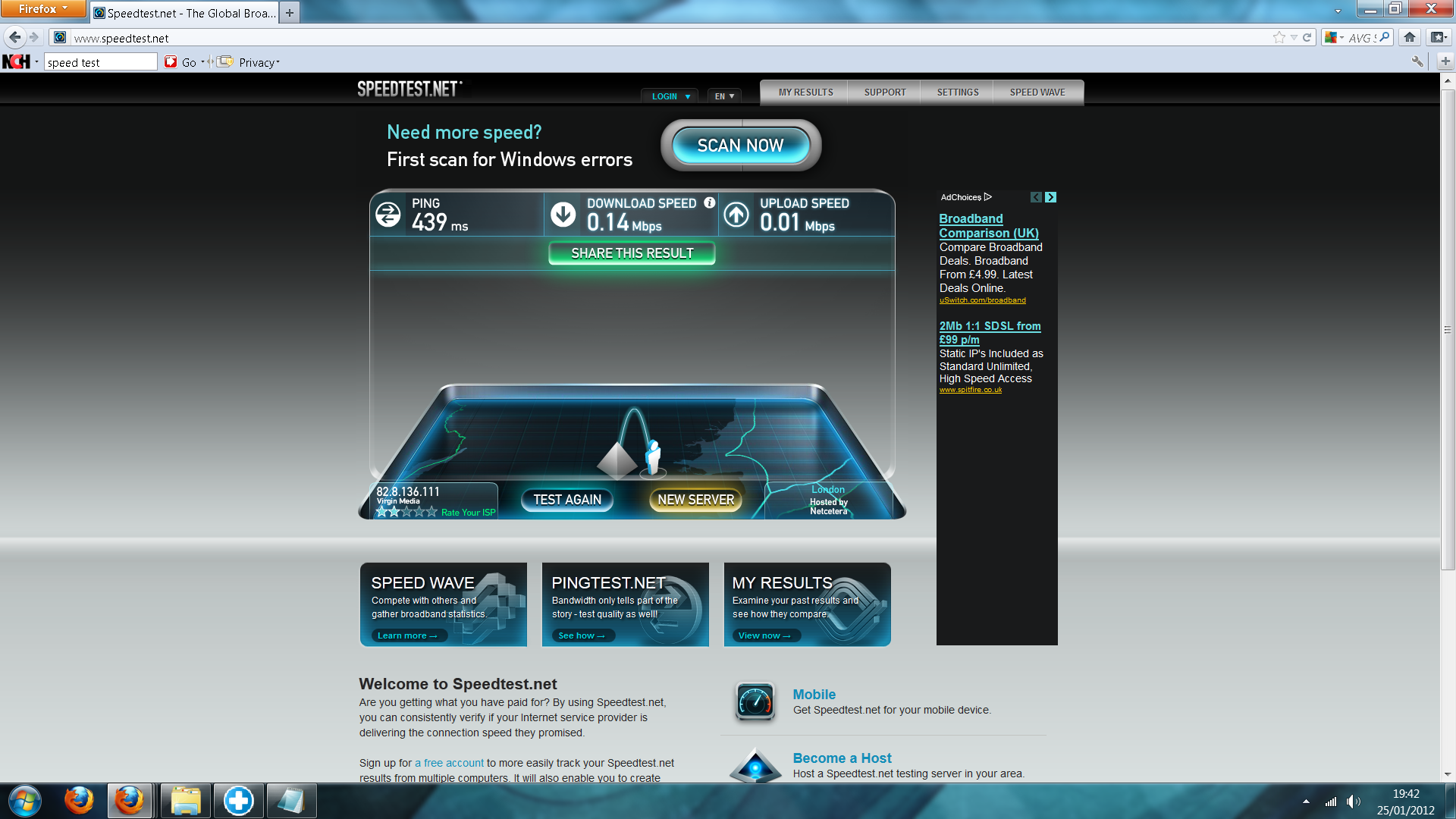Open the EN language dropdown

click(724, 96)
